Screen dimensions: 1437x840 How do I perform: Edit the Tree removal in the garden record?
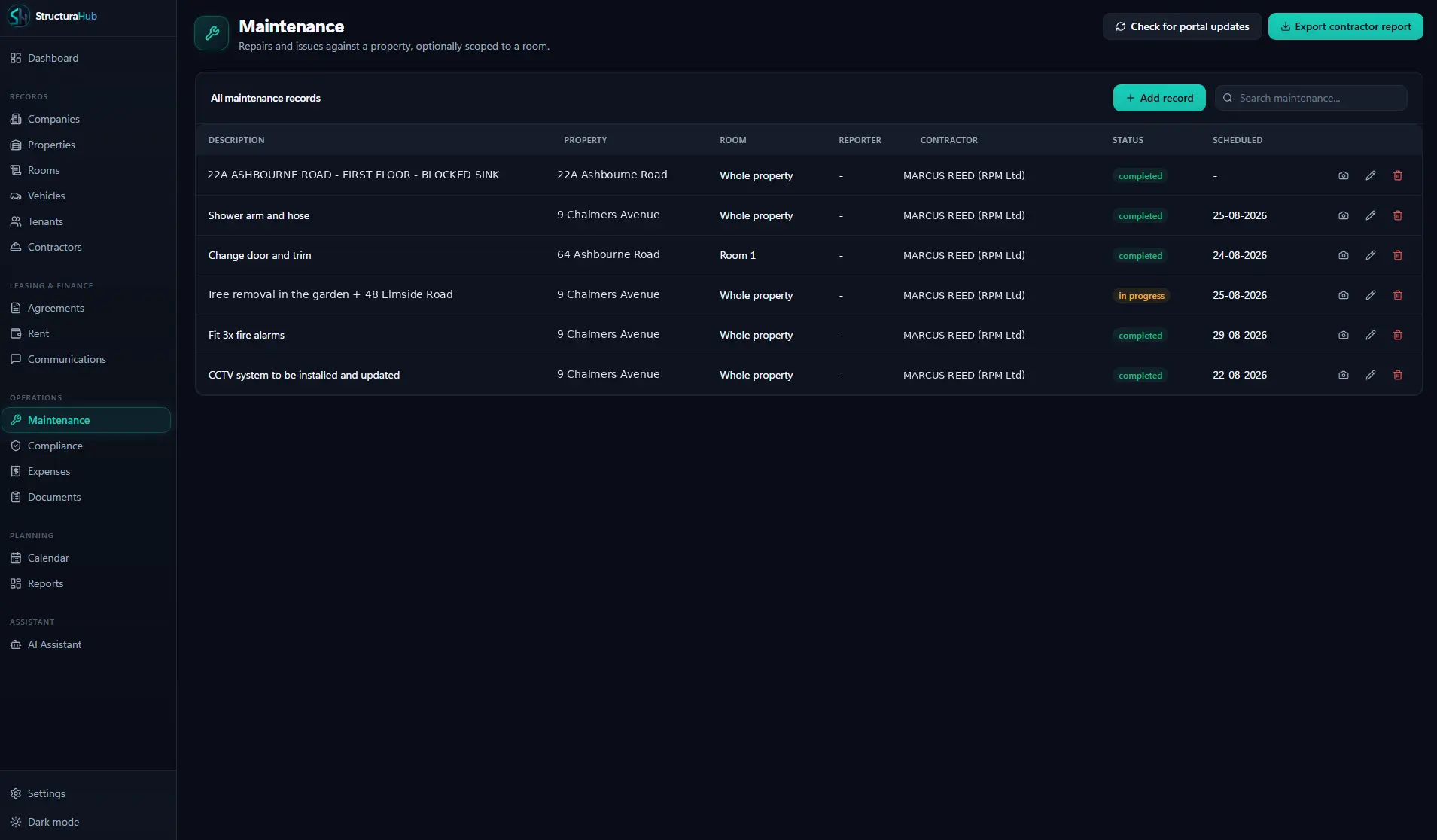point(1371,295)
